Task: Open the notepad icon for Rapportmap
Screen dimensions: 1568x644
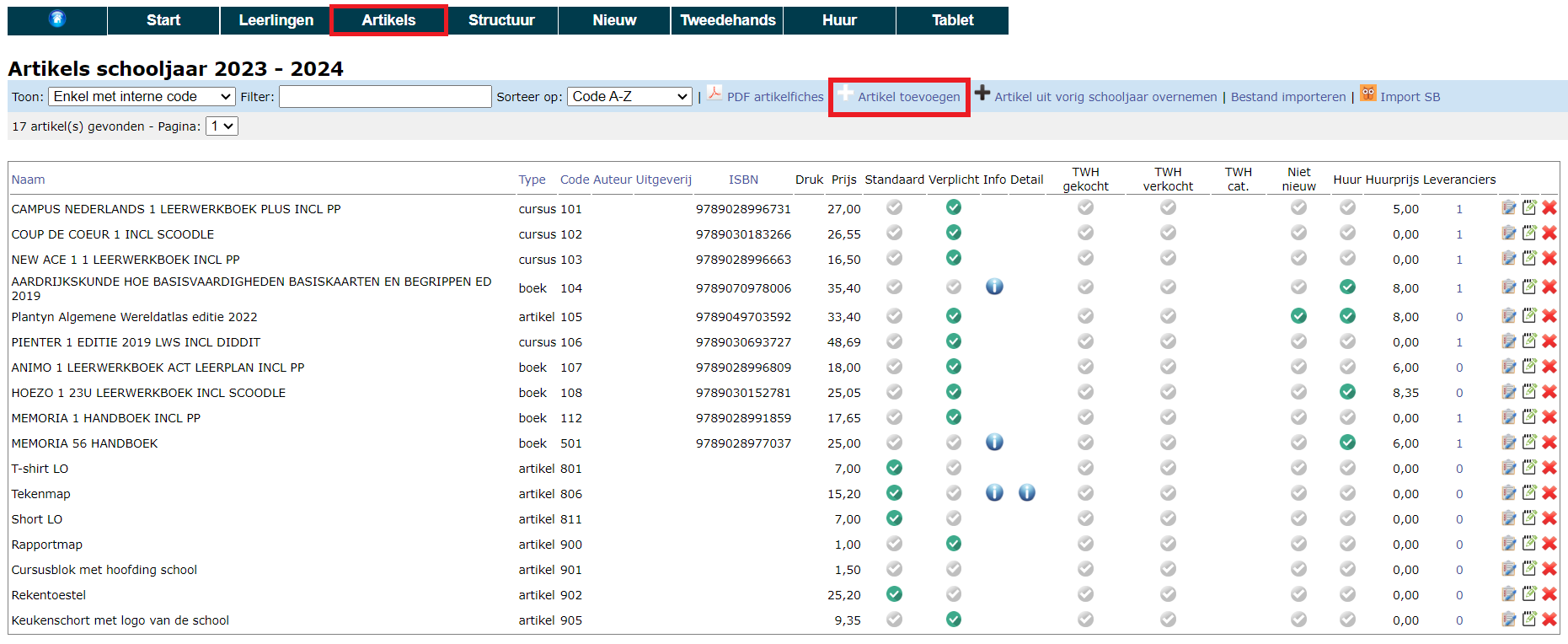Action: 1529,543
